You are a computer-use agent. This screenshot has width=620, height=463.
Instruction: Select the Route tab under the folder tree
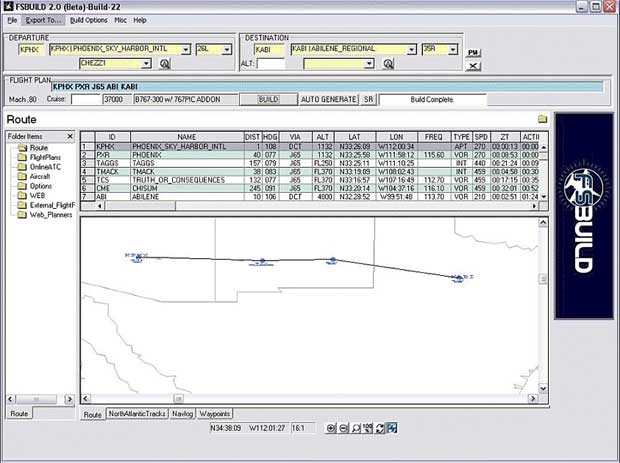point(19,414)
